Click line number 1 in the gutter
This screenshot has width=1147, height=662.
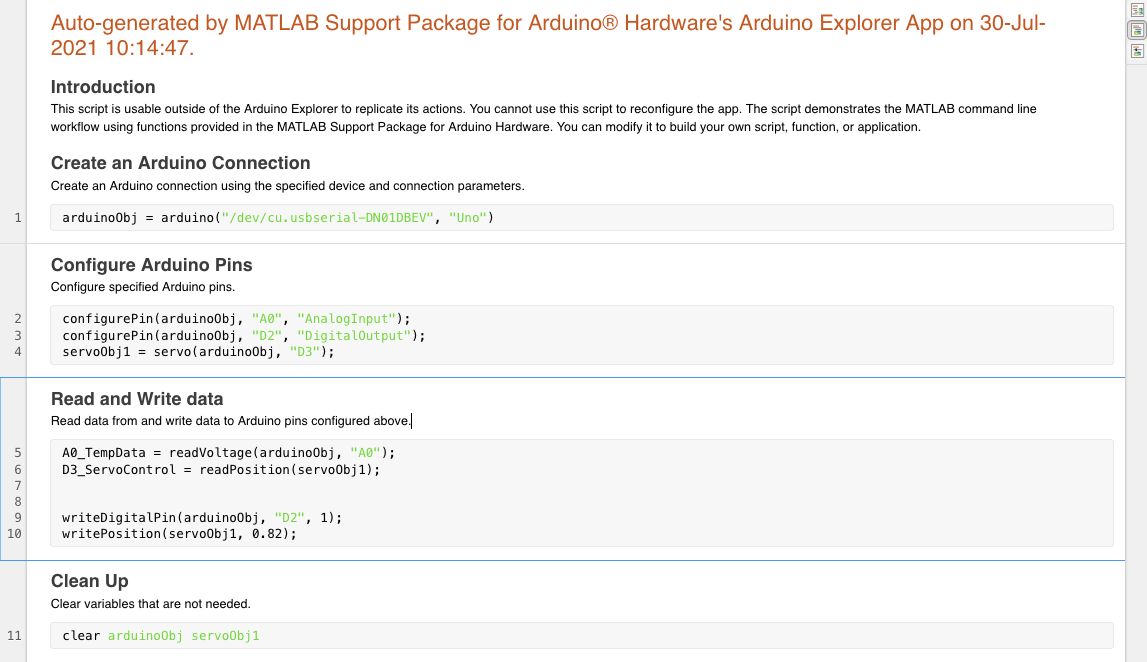pos(18,218)
